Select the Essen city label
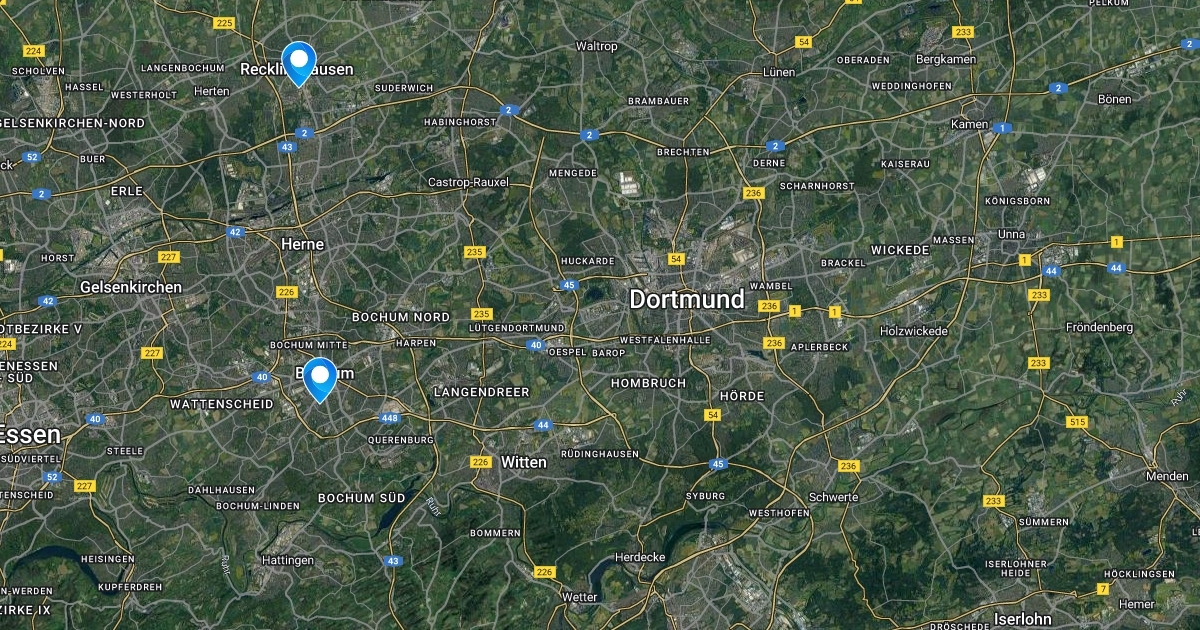The height and width of the screenshot is (630, 1200). 30,435
